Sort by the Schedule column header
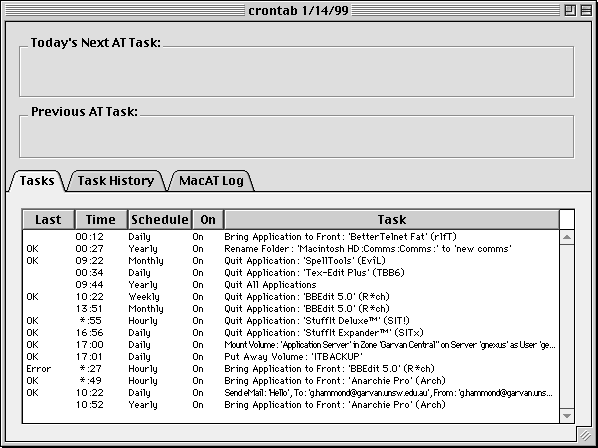This screenshot has width=598, height=448. click(x=159, y=220)
